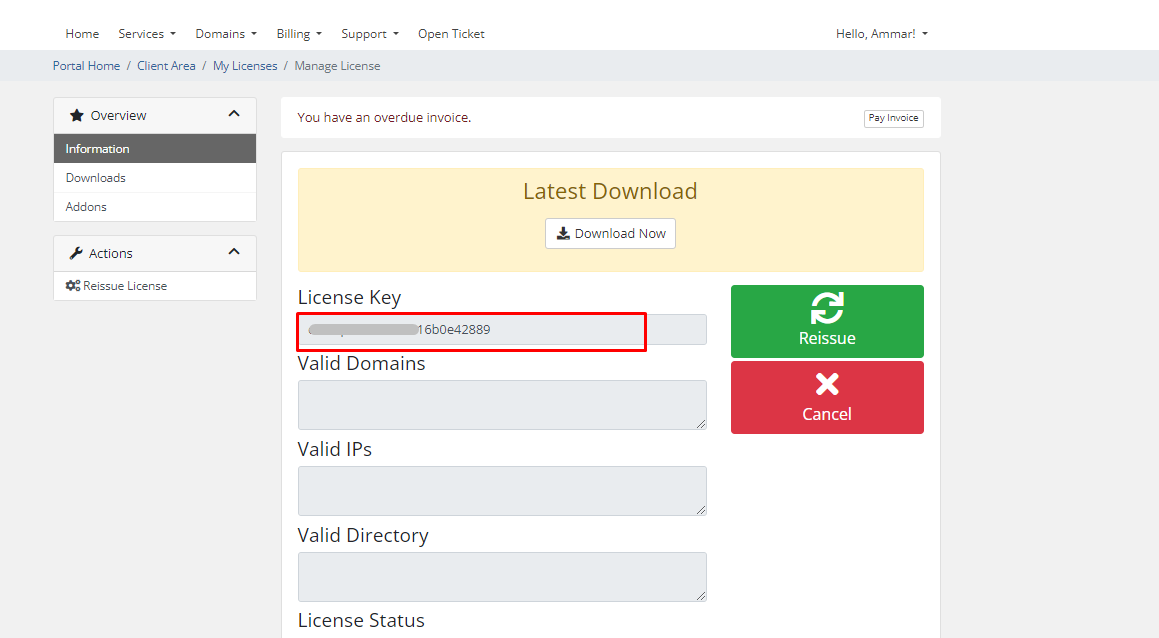Open the Support dropdown menu
The width and height of the screenshot is (1159, 638).
pos(370,34)
